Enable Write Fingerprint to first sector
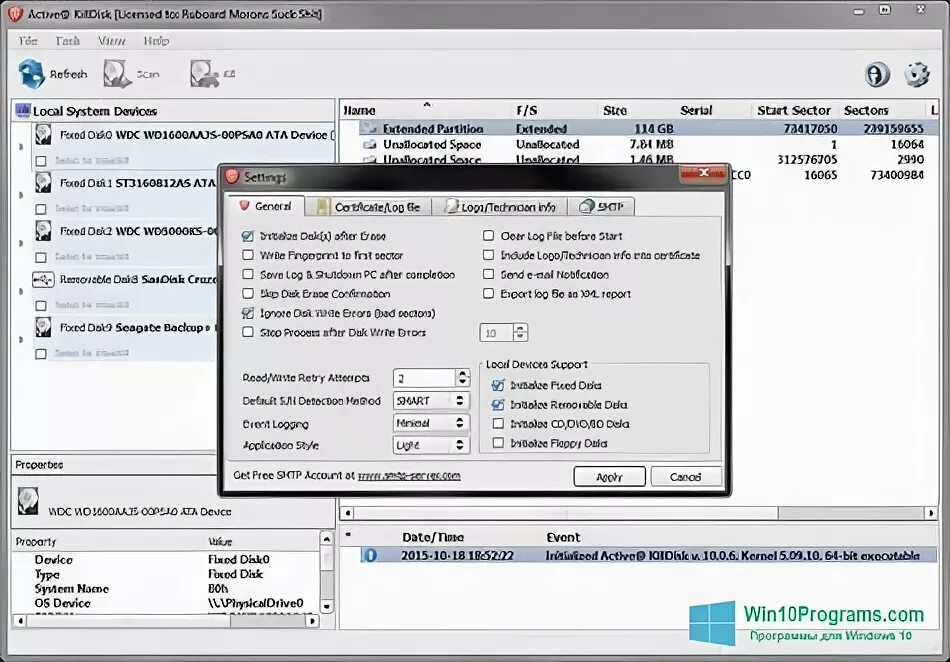Image resolution: width=950 pixels, height=662 pixels. (248, 255)
